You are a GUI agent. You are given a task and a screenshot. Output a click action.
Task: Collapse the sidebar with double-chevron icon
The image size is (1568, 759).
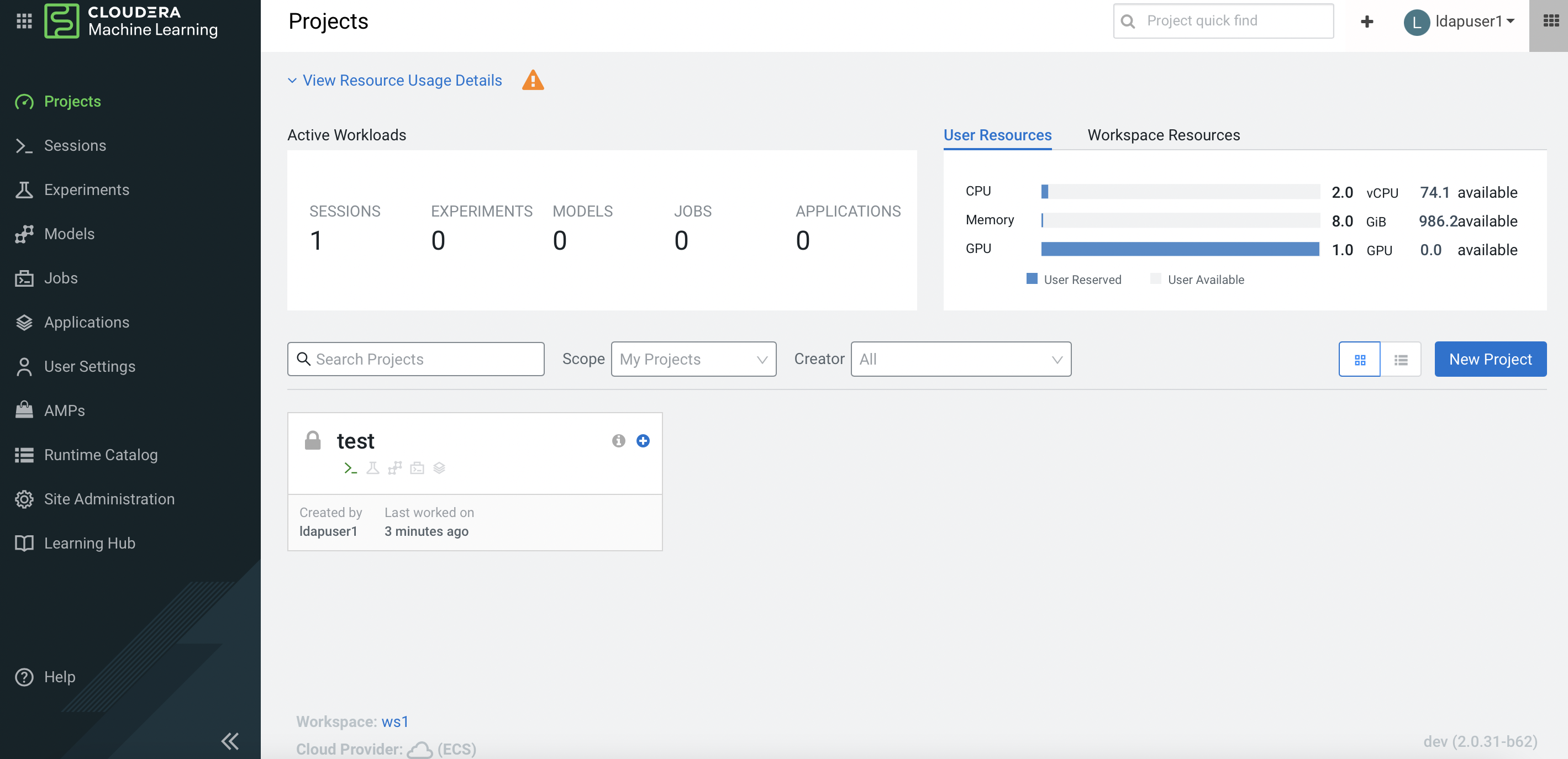[x=230, y=741]
